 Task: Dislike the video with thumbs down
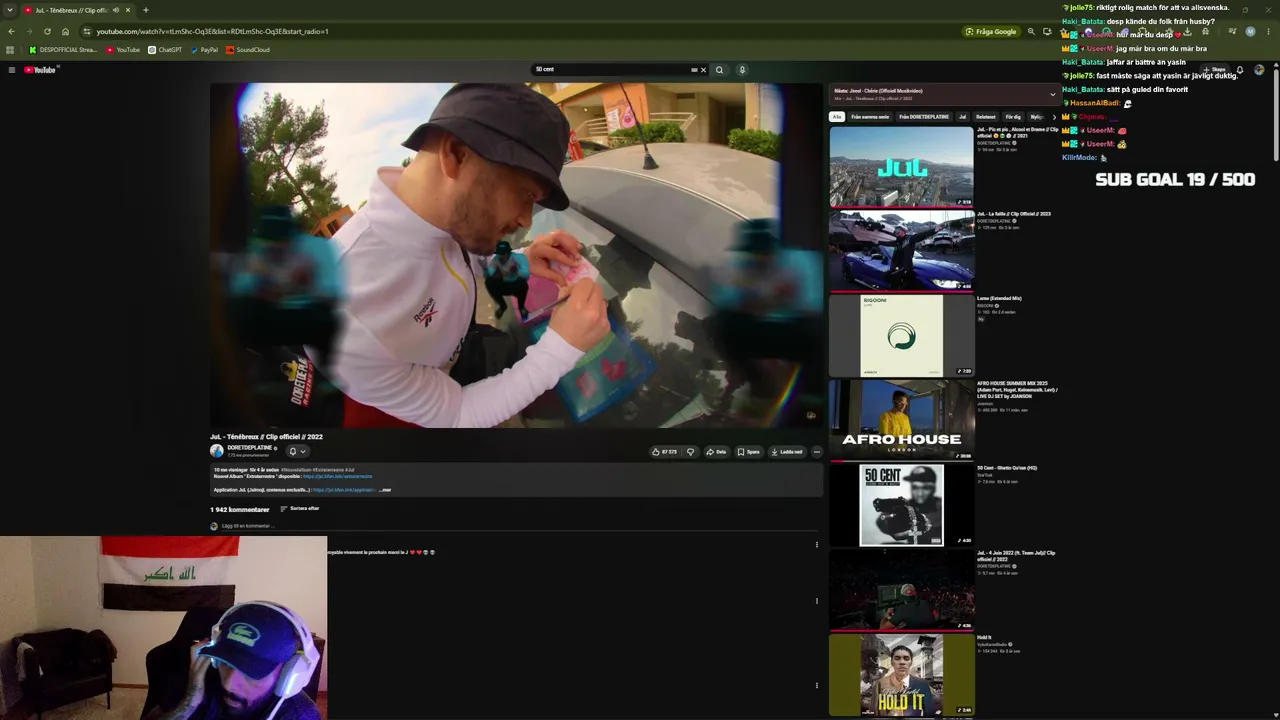[690, 452]
